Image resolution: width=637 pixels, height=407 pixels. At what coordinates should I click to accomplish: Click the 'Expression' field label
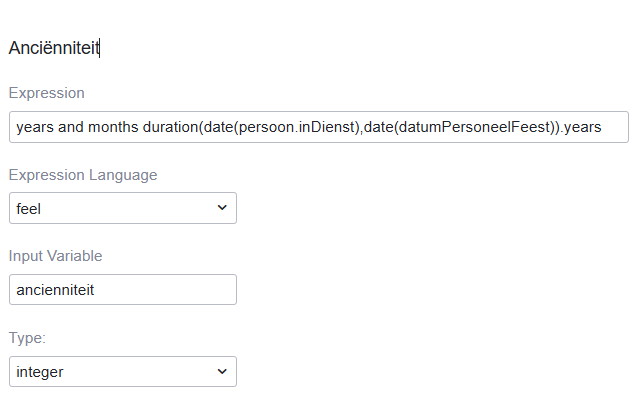[x=46, y=93]
